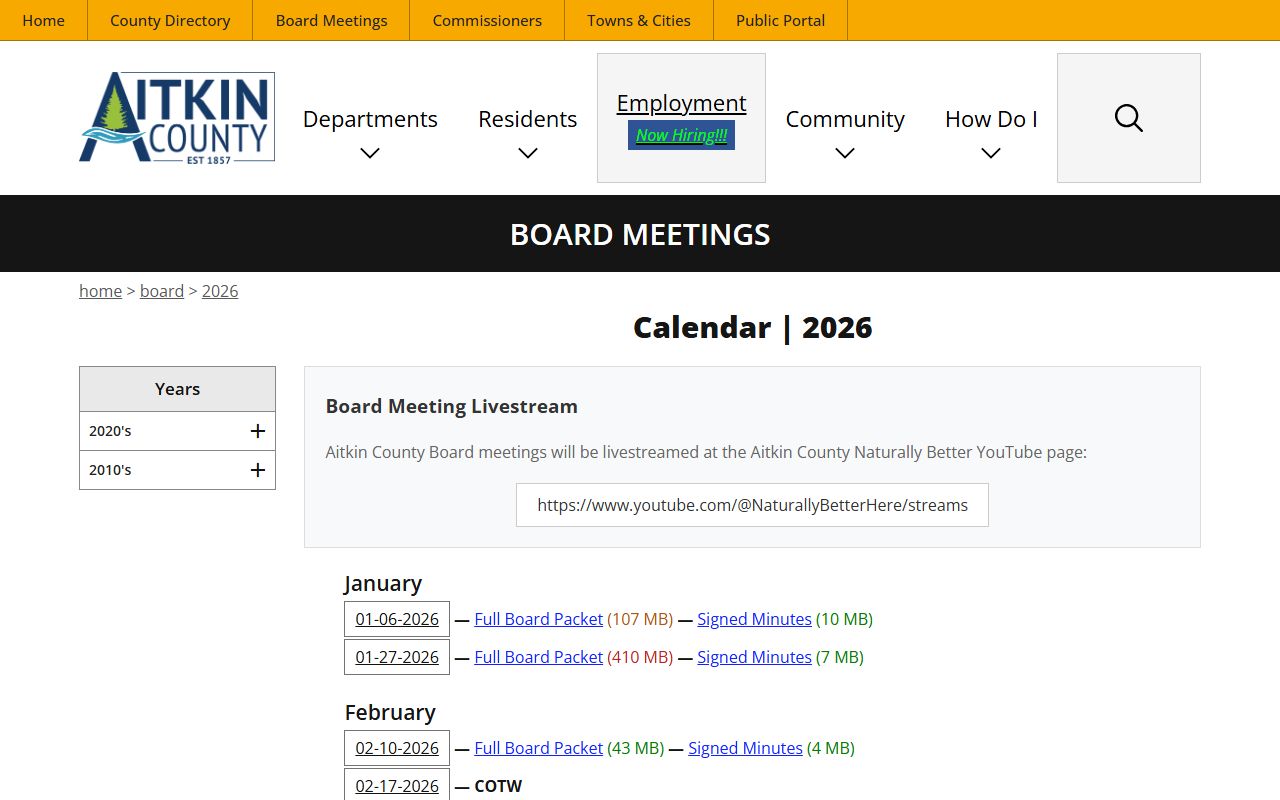Click the Board Meeting Livestream heading

(452, 406)
